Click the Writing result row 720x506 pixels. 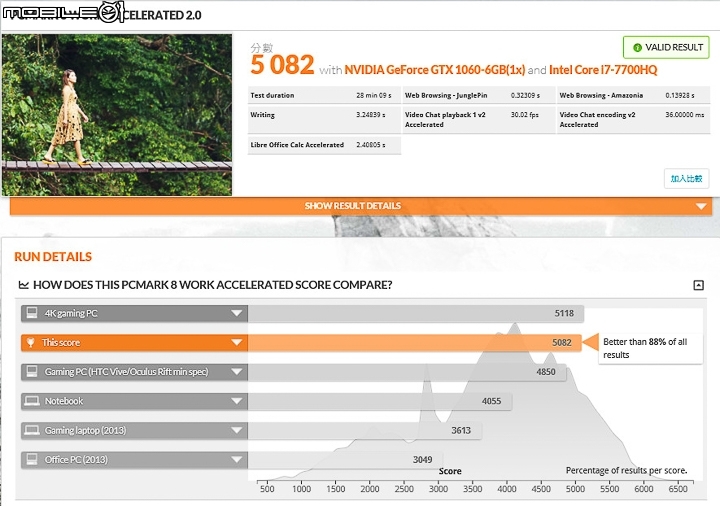(324, 120)
